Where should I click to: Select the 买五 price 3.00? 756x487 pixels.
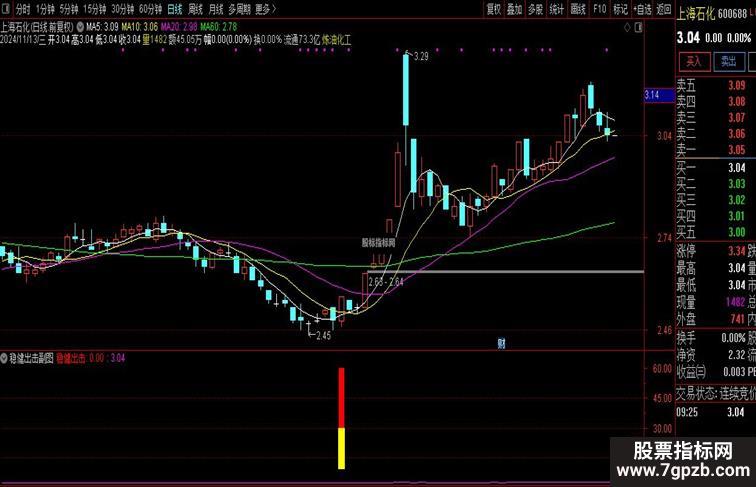(736, 231)
